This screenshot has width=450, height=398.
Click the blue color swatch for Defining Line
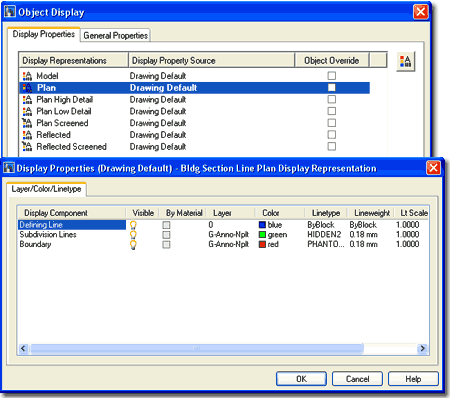(x=262, y=225)
